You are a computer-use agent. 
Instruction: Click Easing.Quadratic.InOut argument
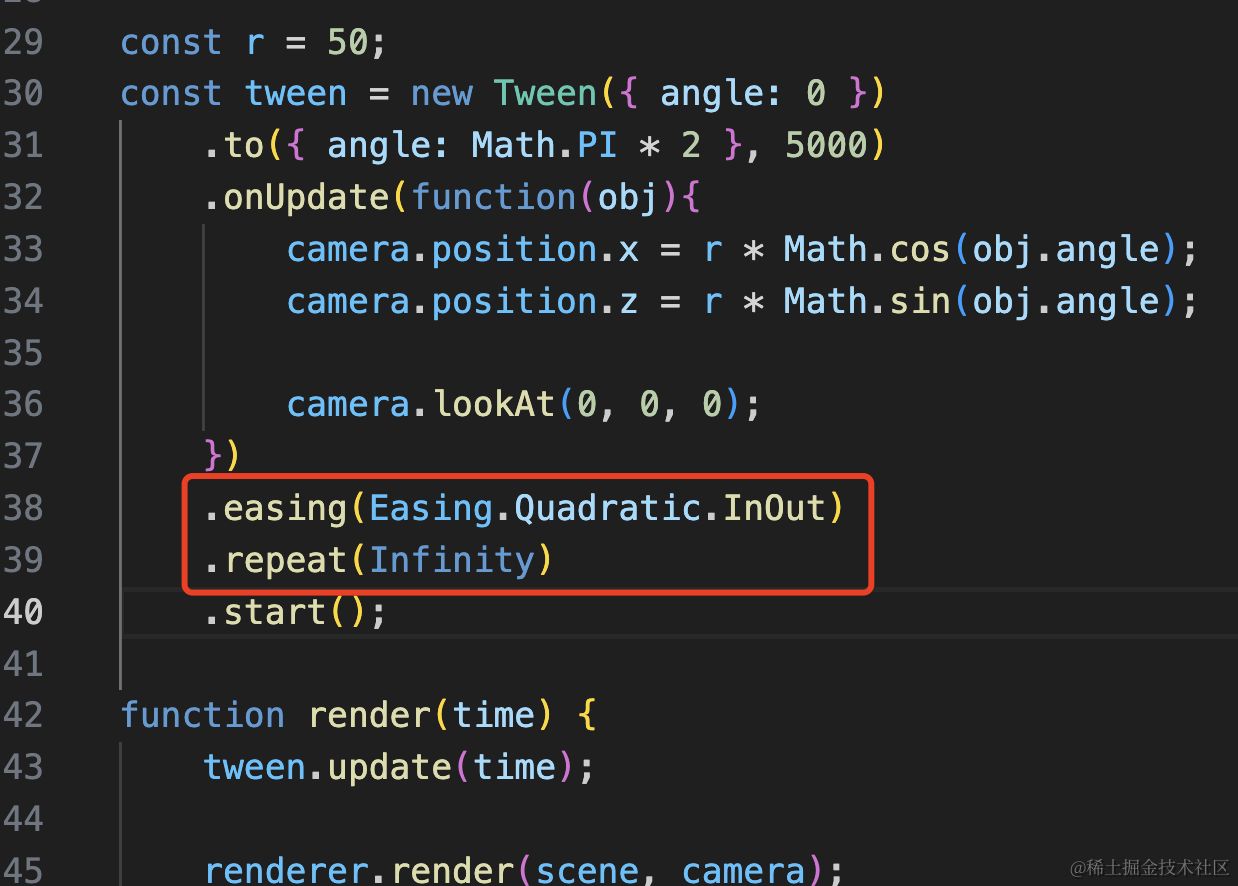[x=597, y=508]
